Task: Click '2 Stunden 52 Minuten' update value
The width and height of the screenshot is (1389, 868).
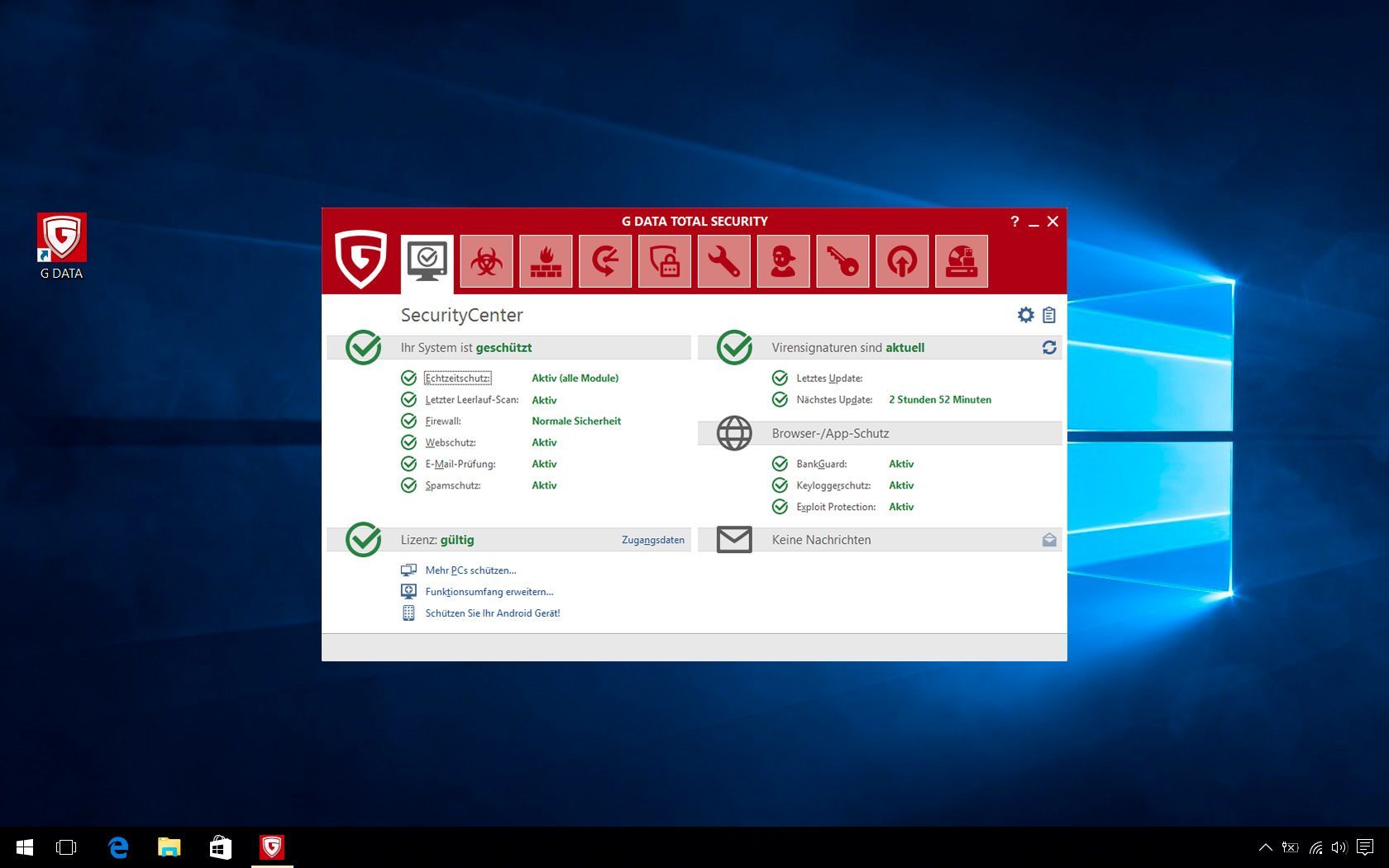Action: coord(940,400)
